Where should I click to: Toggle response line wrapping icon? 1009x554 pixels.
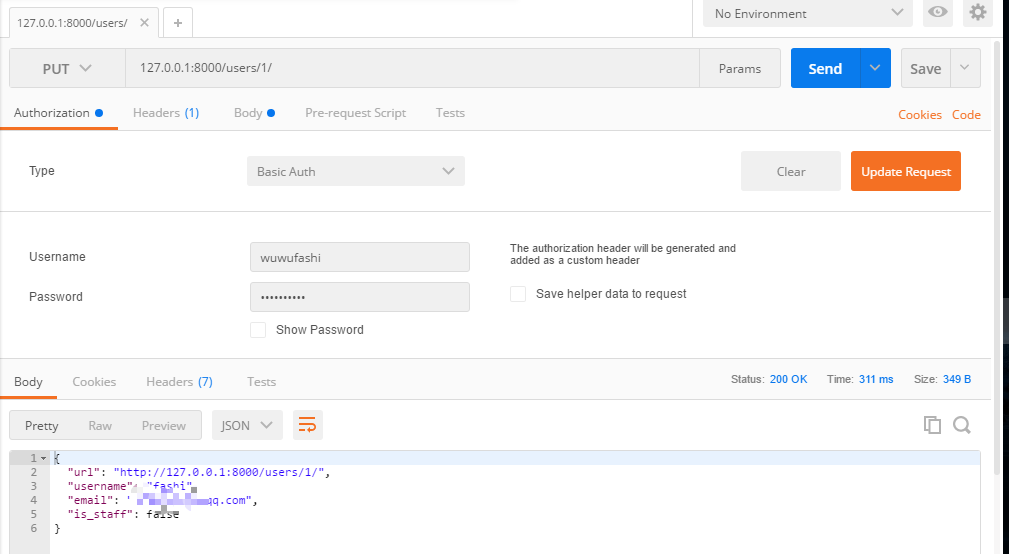point(308,425)
